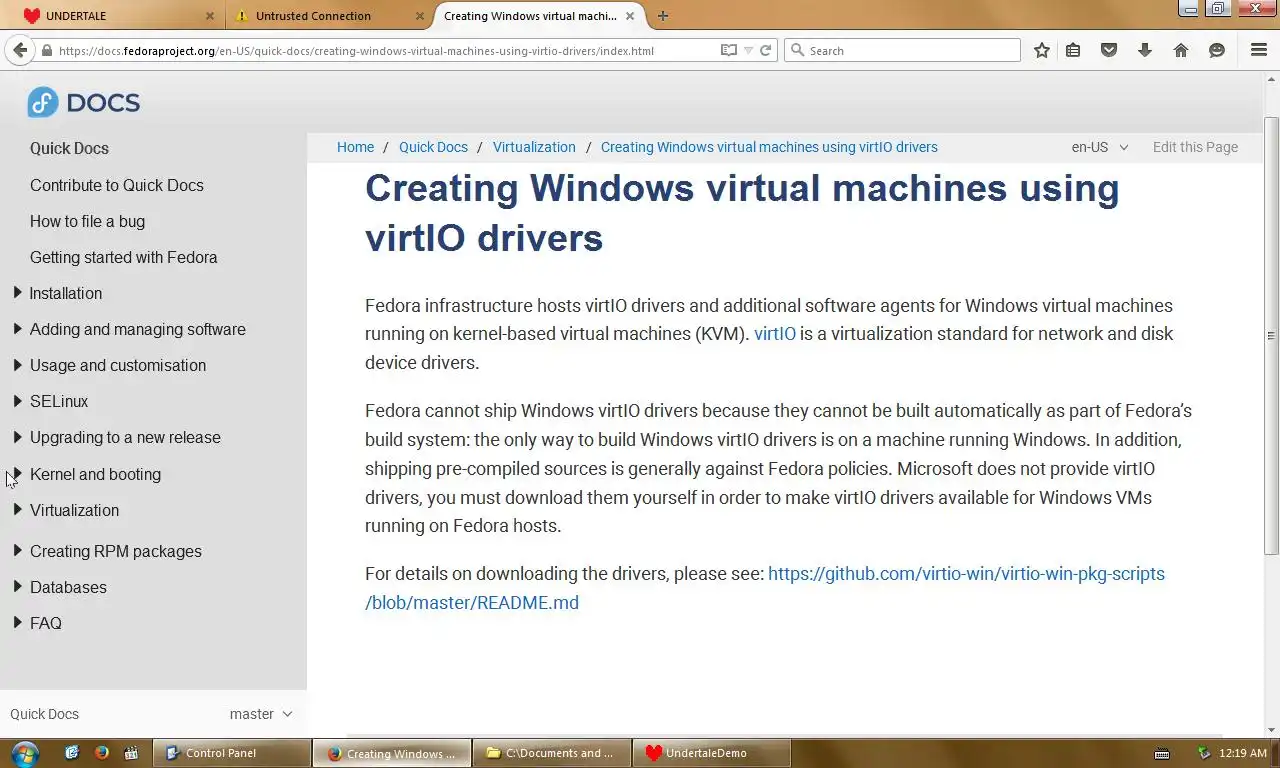This screenshot has width=1280, height=768.
Task: Open the master version dropdown
Action: point(261,714)
